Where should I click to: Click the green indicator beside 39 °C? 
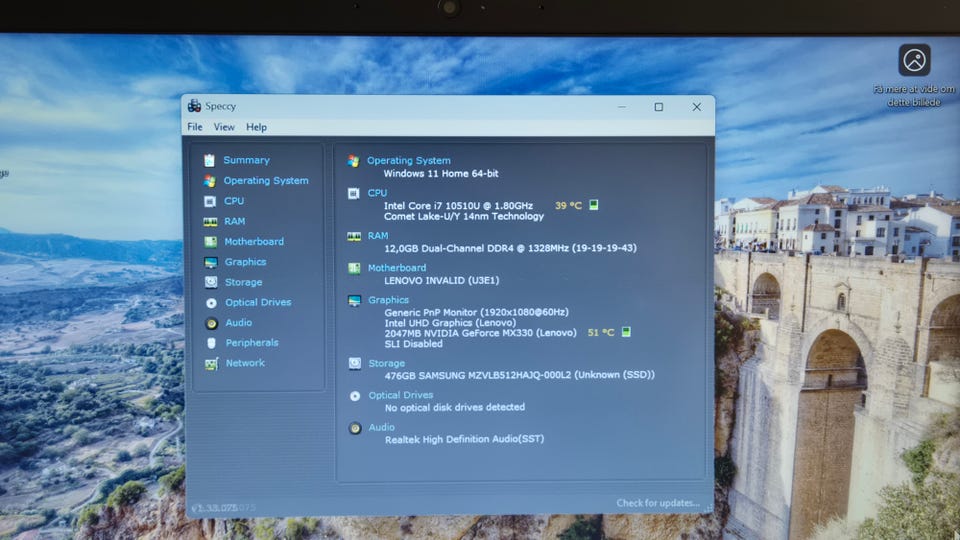click(593, 204)
